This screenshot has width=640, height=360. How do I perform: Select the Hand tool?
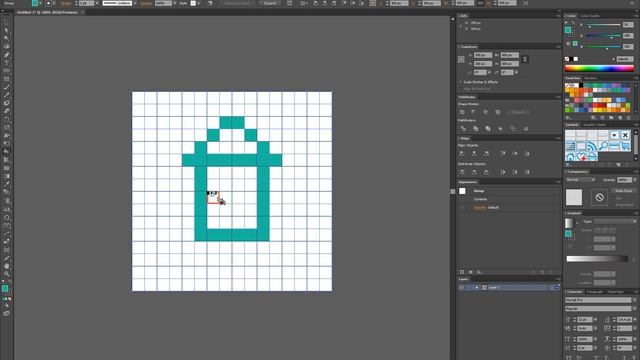click(x=6, y=266)
